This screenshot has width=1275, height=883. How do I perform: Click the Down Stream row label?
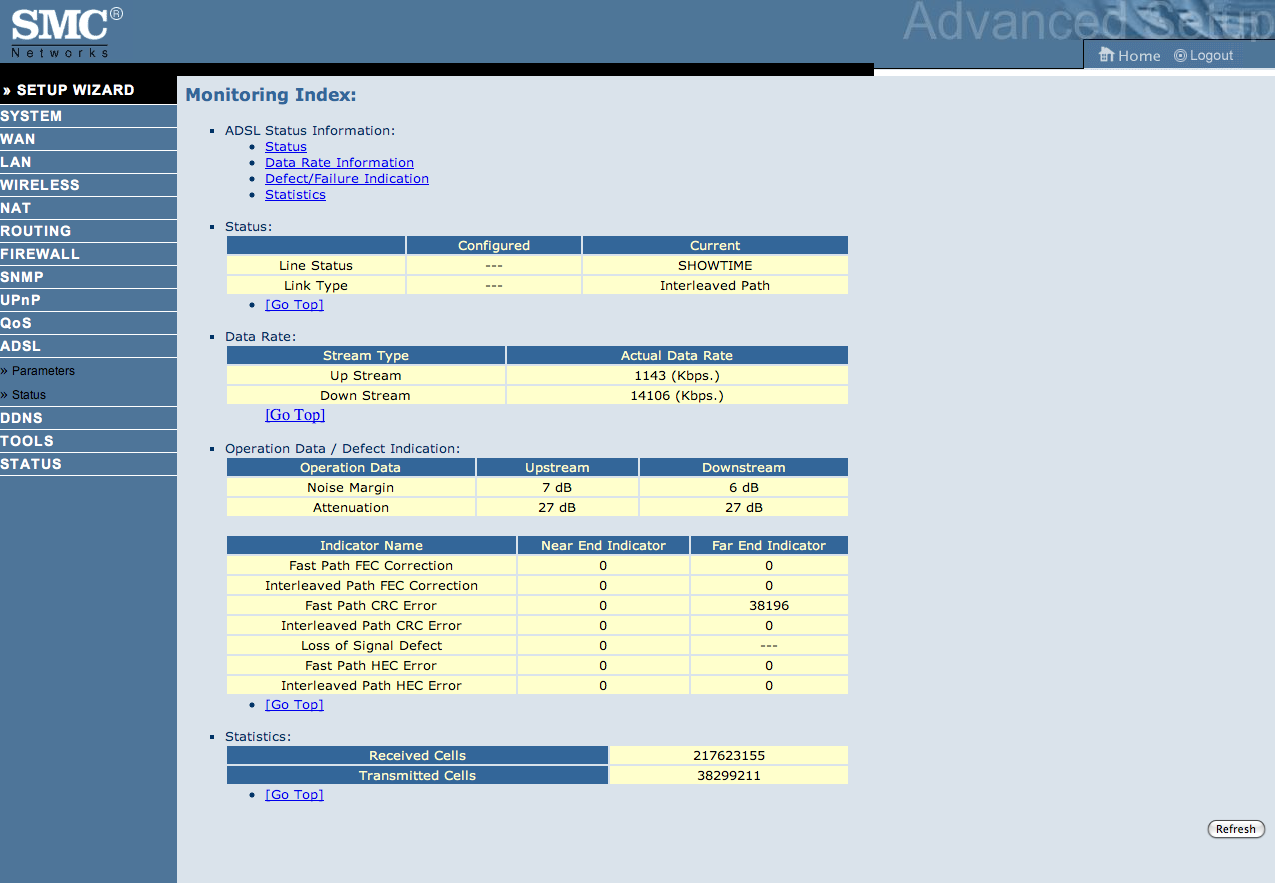click(365, 396)
